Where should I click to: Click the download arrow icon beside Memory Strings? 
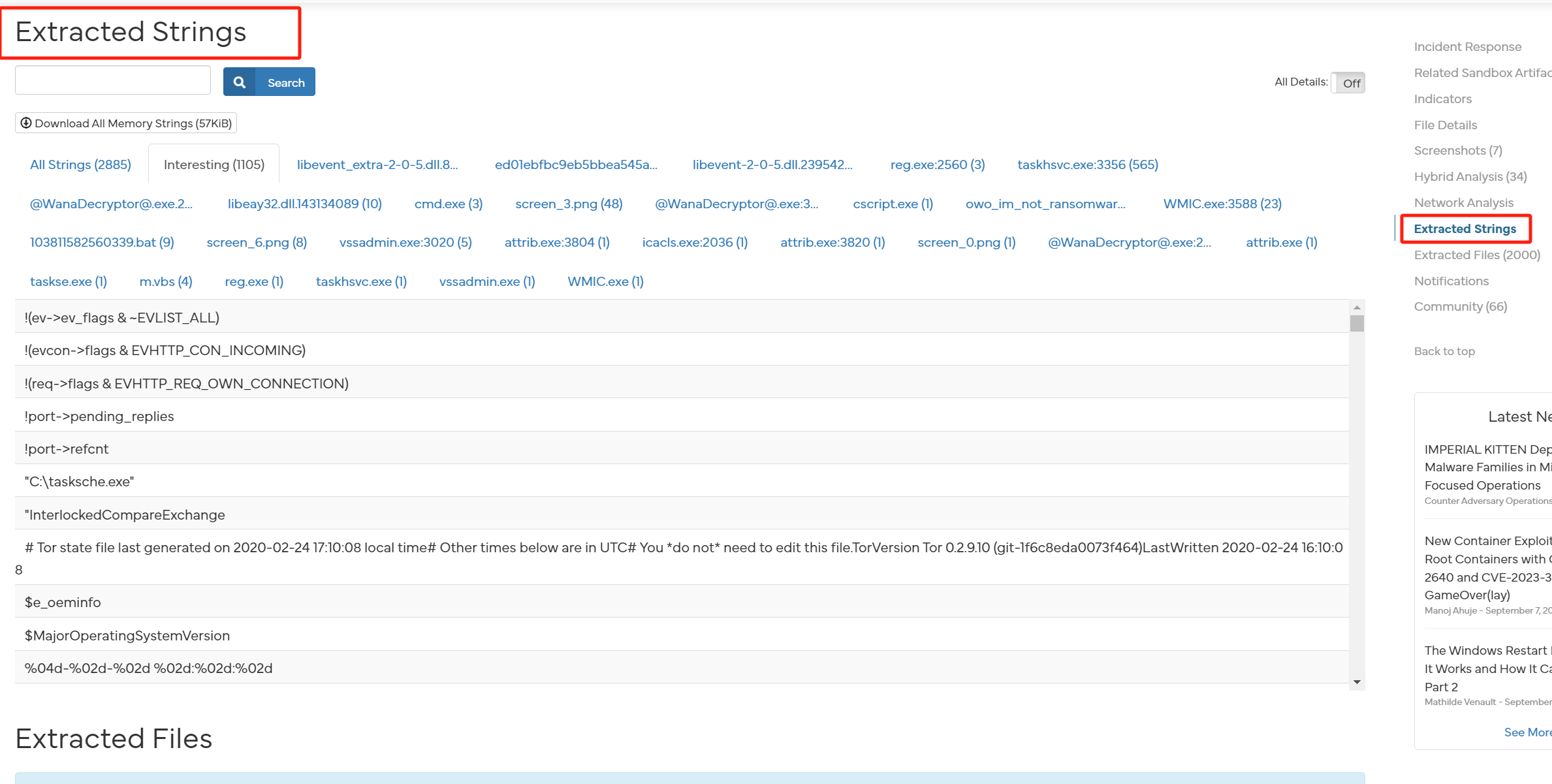[25, 123]
